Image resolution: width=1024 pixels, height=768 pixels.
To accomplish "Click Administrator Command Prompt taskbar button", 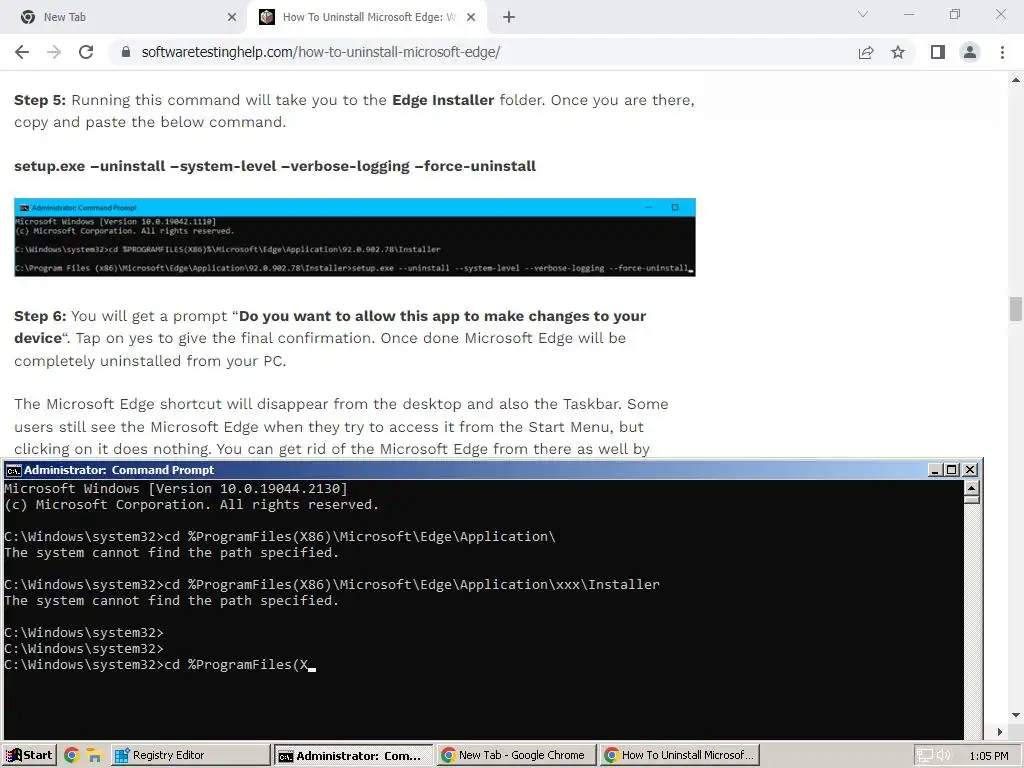I will (x=353, y=756).
